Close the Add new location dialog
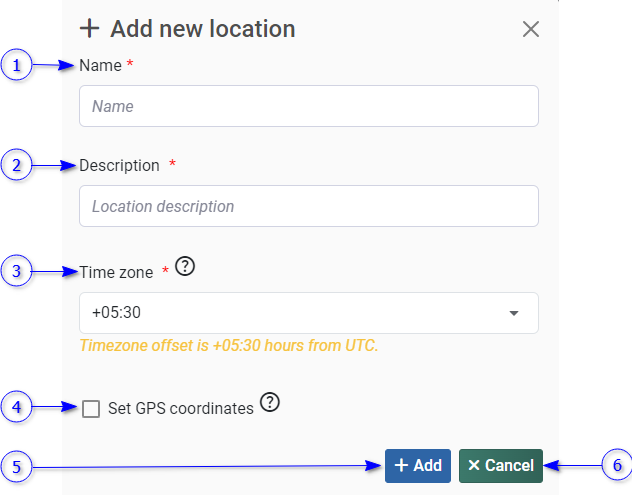 (531, 29)
